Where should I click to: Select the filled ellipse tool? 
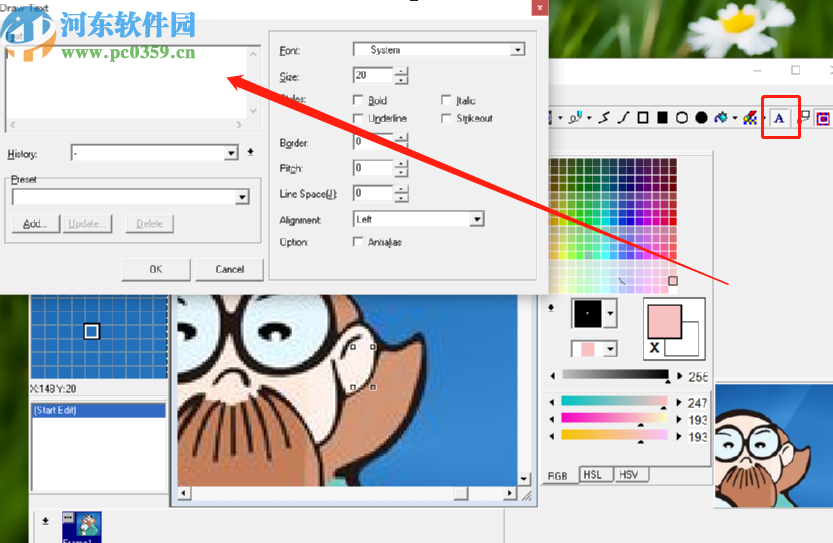(x=701, y=118)
